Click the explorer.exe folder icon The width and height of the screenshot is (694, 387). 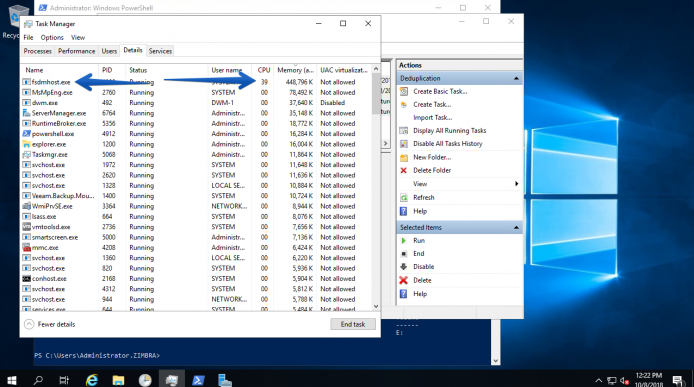click(27, 144)
